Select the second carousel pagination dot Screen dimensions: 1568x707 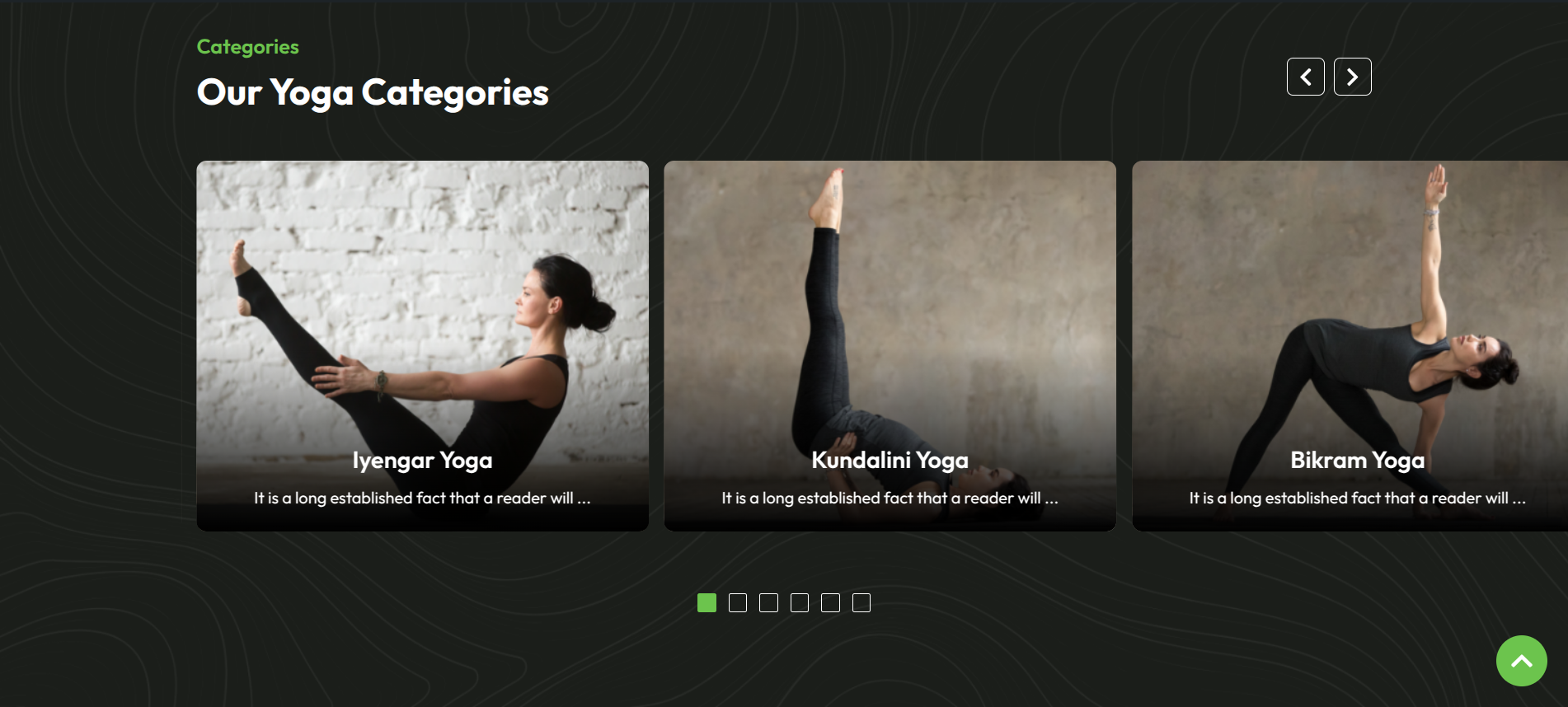pos(738,603)
